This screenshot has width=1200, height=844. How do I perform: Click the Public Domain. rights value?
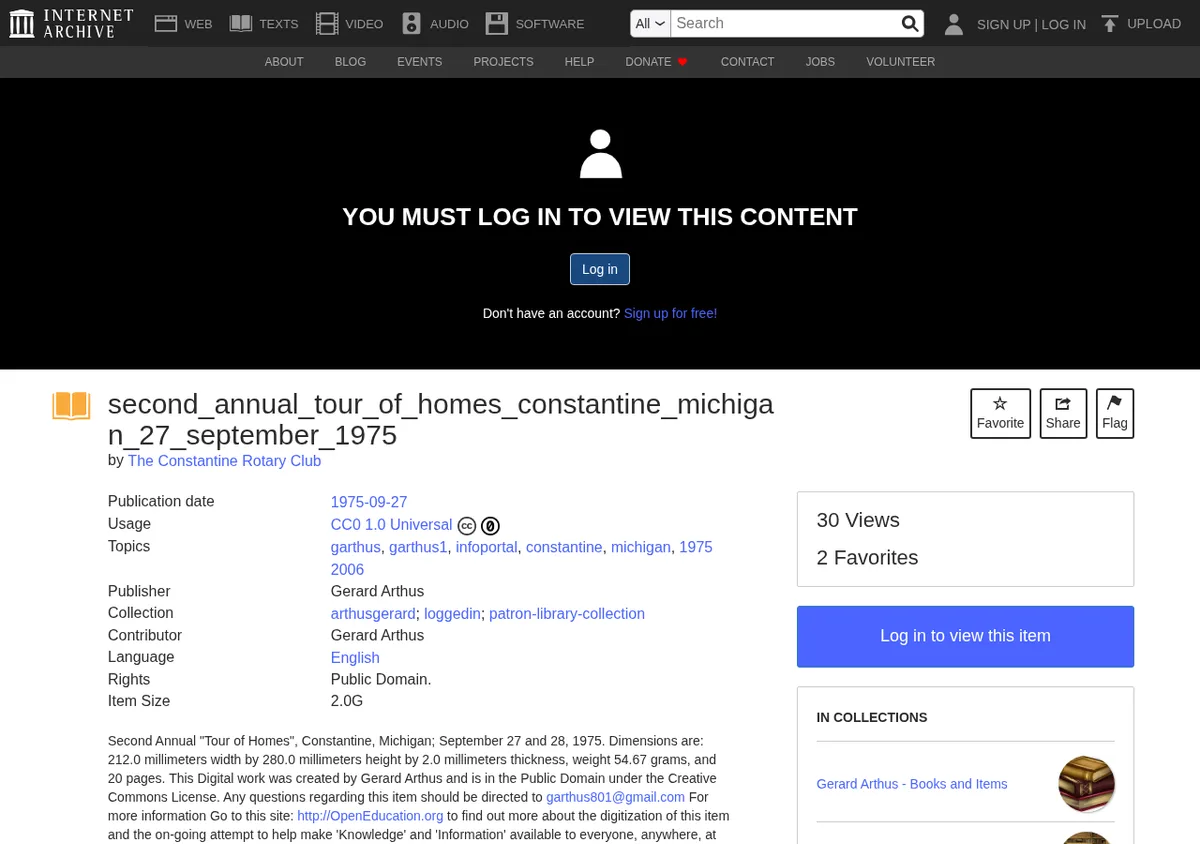tap(381, 679)
